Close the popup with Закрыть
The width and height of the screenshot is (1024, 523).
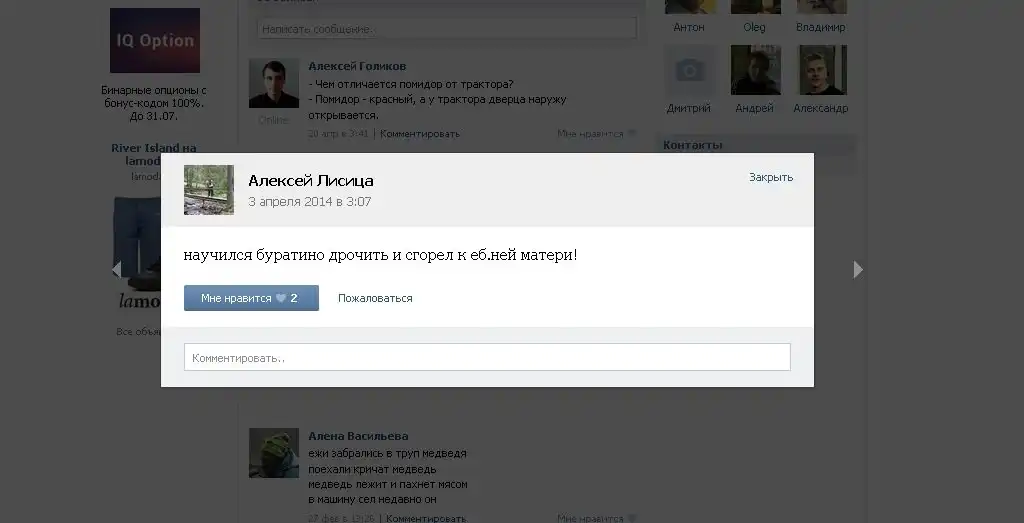(771, 177)
